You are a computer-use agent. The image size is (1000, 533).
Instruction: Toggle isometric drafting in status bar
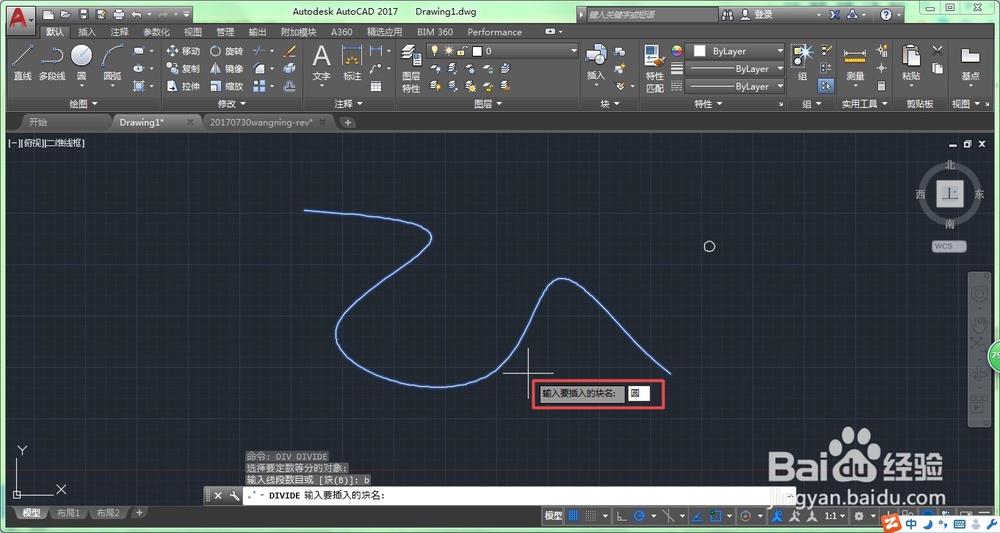point(668,516)
